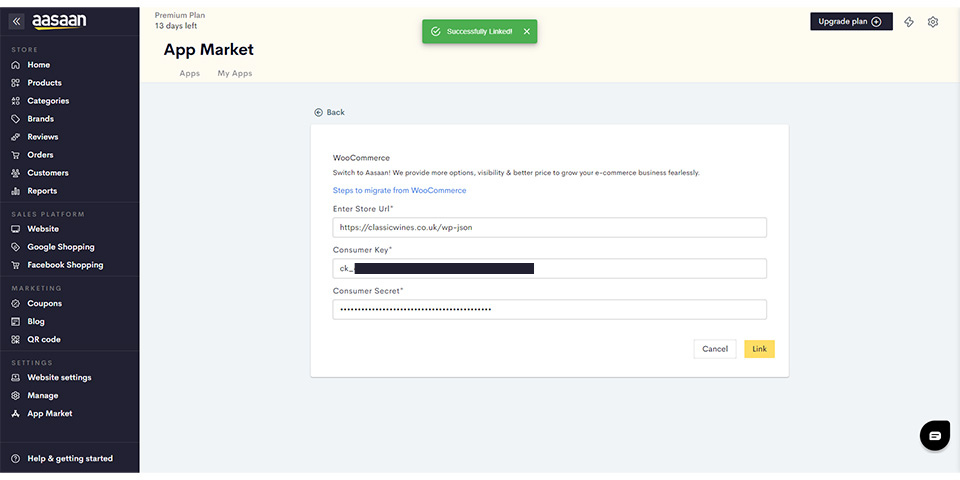Click the Blog document icon
The height and width of the screenshot is (480, 960).
(x=16, y=321)
